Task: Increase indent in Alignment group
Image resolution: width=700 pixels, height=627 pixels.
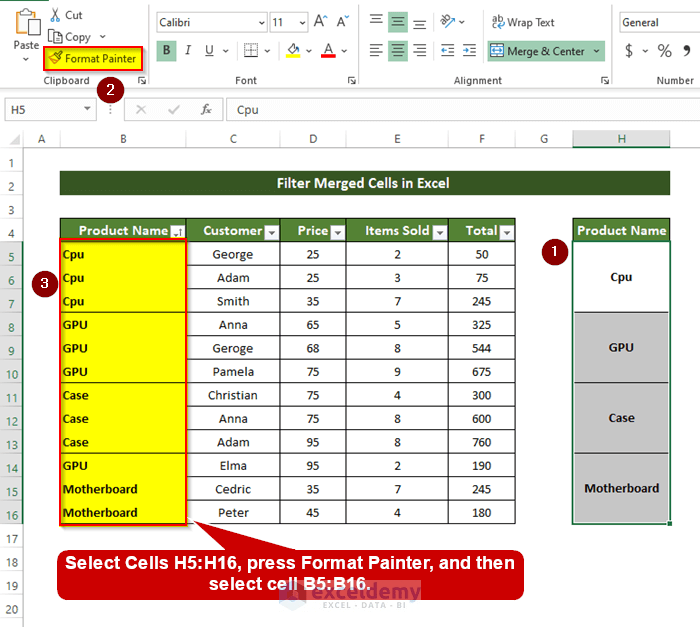Action: click(469, 50)
